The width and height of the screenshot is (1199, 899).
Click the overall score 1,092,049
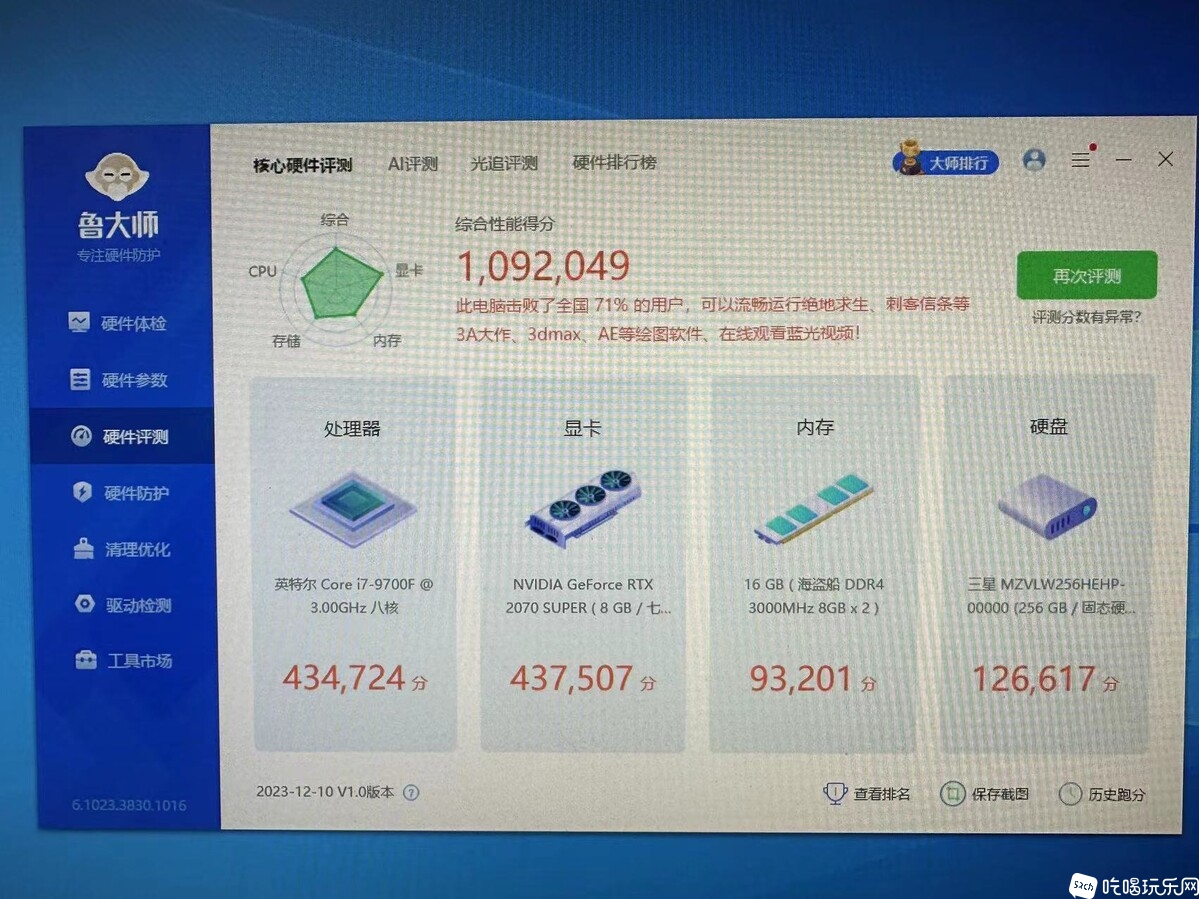click(x=544, y=266)
